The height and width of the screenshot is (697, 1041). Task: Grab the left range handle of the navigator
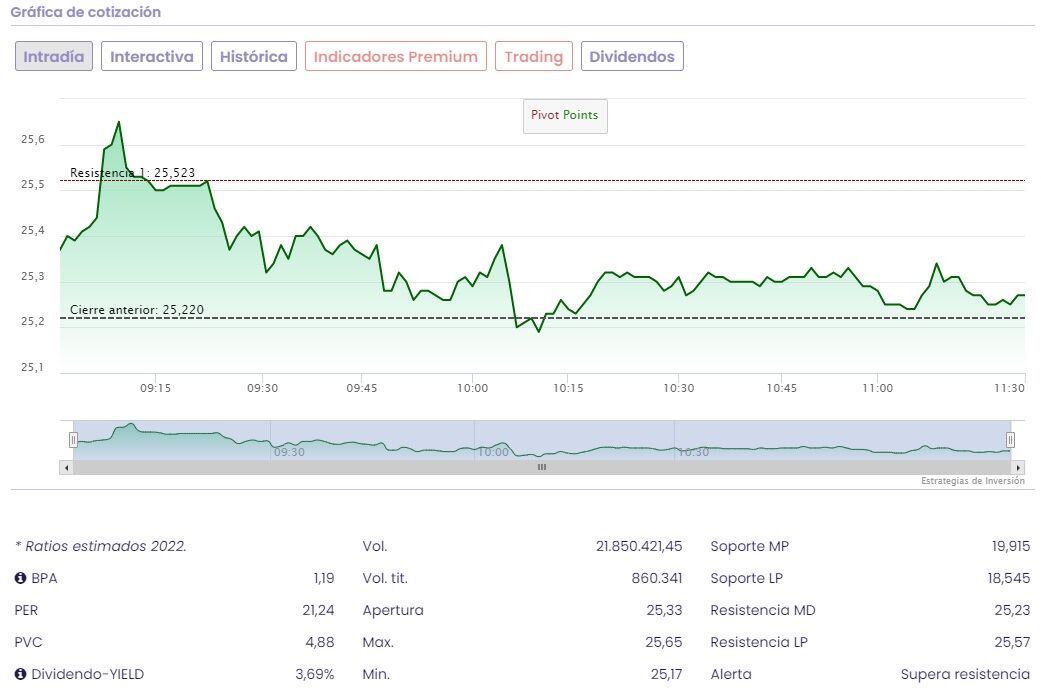coord(73,439)
